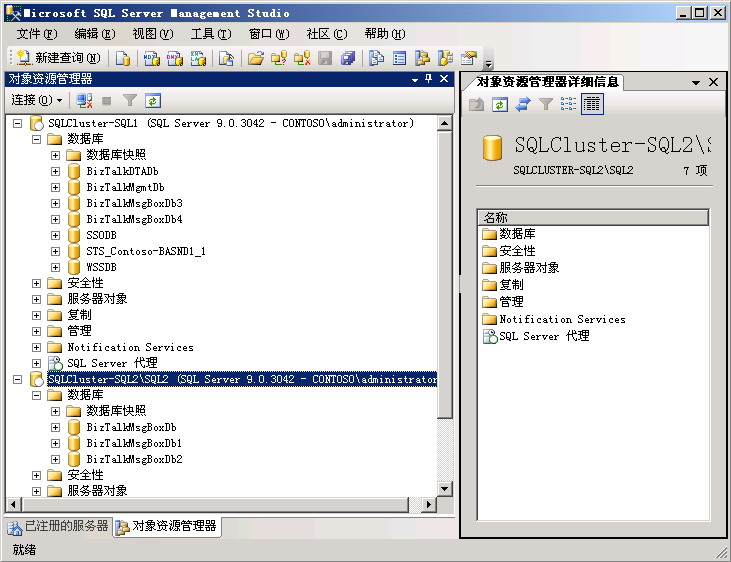Open the 帮助(H) menu

tap(385, 34)
